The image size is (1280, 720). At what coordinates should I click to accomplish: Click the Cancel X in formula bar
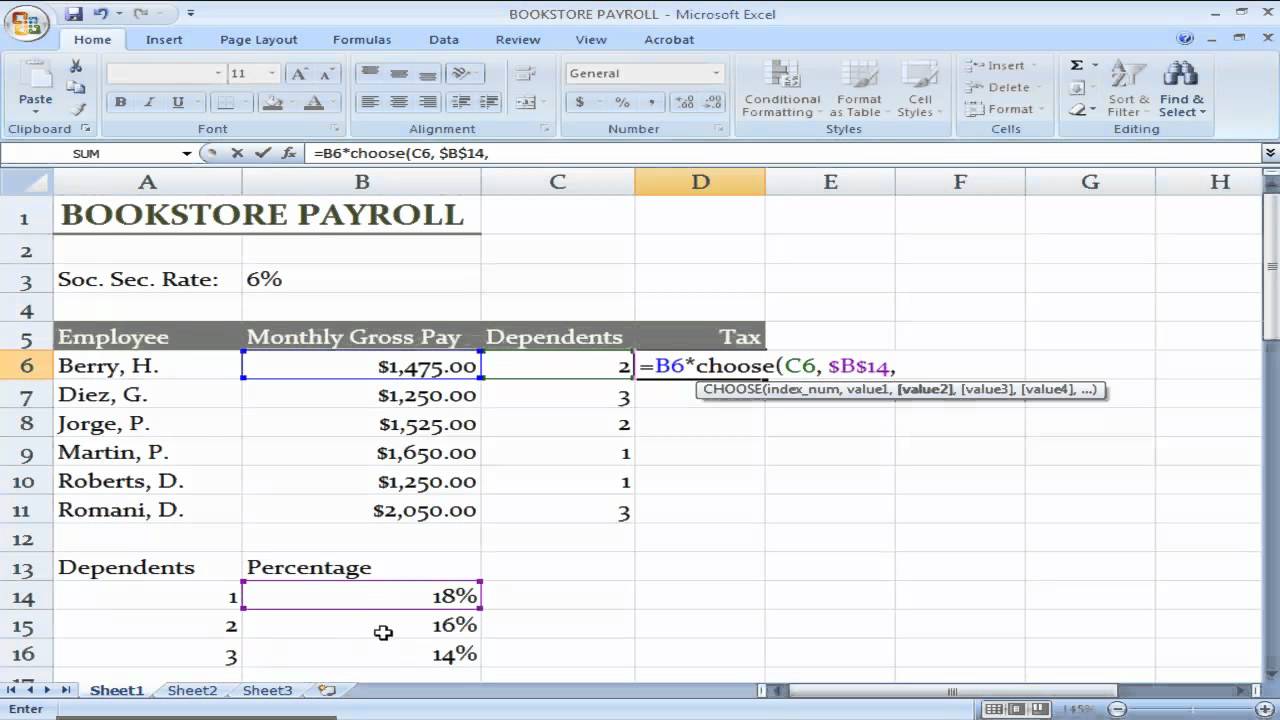237,153
